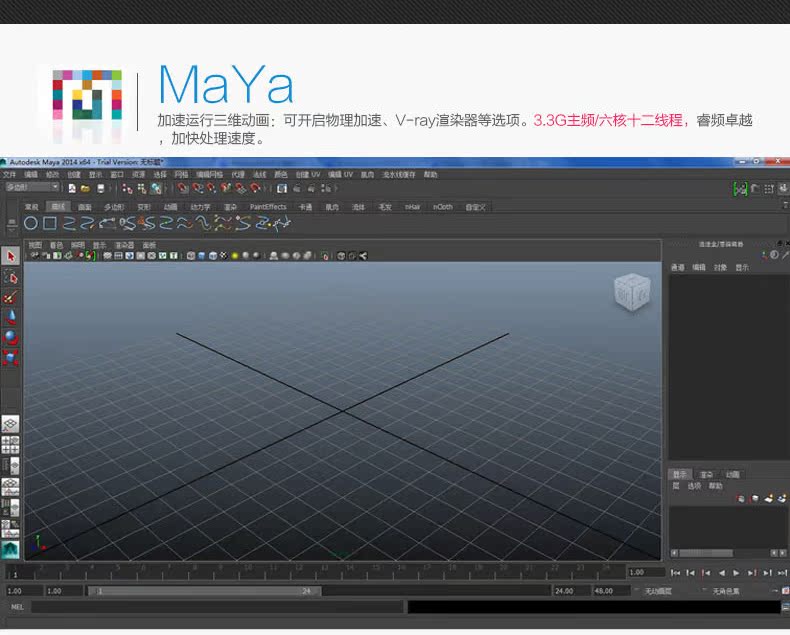Viewport: 790px width, 635px height.
Task: Open the 无角色集 character set dropdown
Action: point(726,591)
